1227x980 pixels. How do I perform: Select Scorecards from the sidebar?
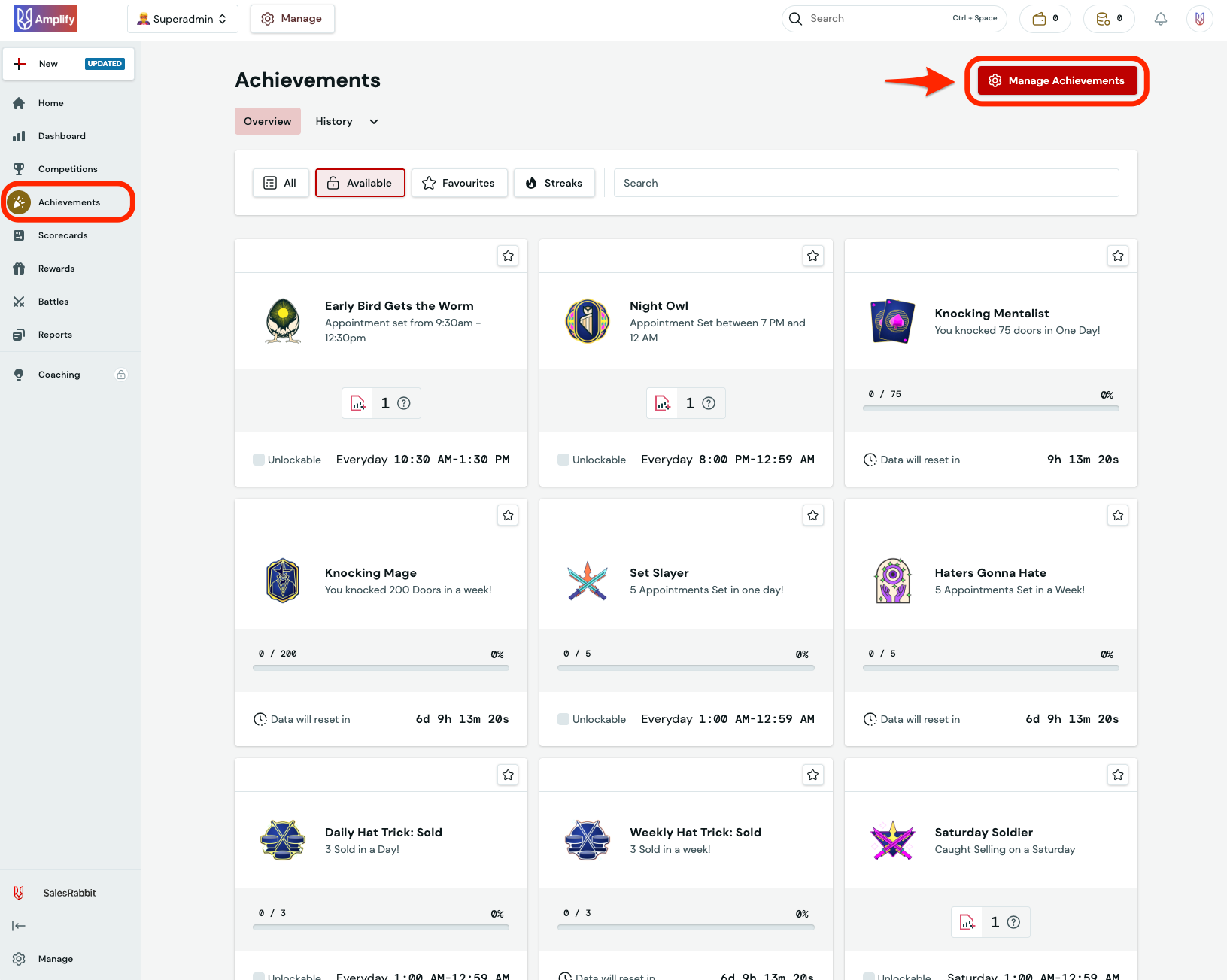pyautogui.click(x=62, y=235)
